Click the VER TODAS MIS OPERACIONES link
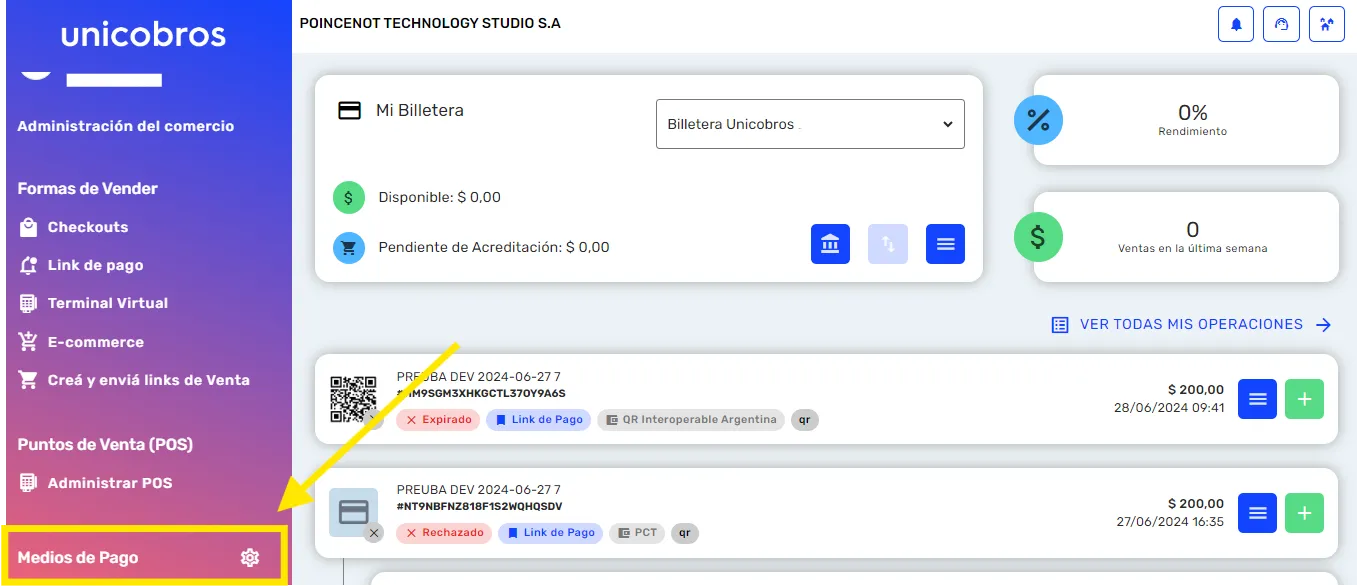The image size is (1357, 586). pos(1192,325)
